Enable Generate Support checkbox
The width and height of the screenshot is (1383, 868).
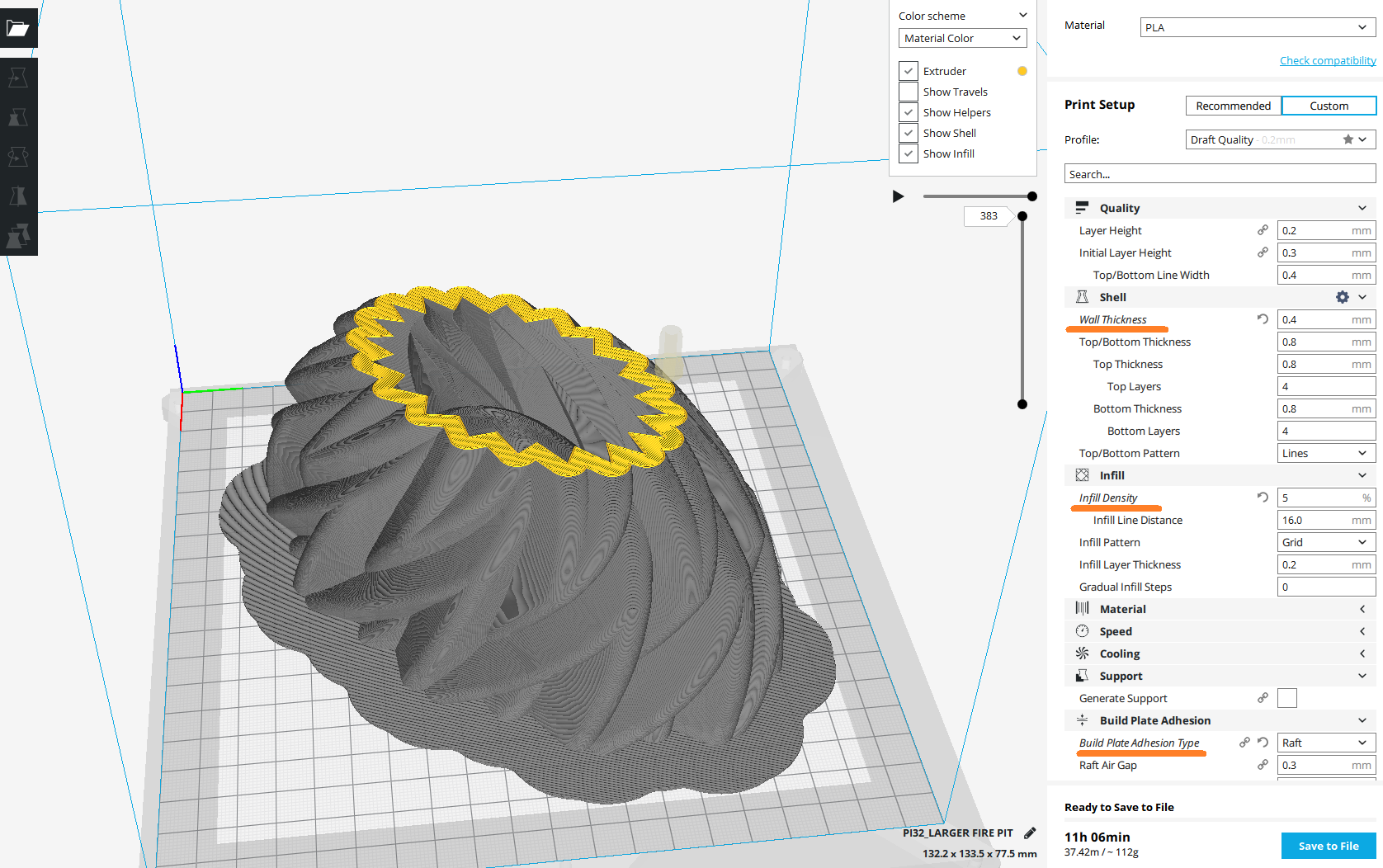click(x=1287, y=698)
